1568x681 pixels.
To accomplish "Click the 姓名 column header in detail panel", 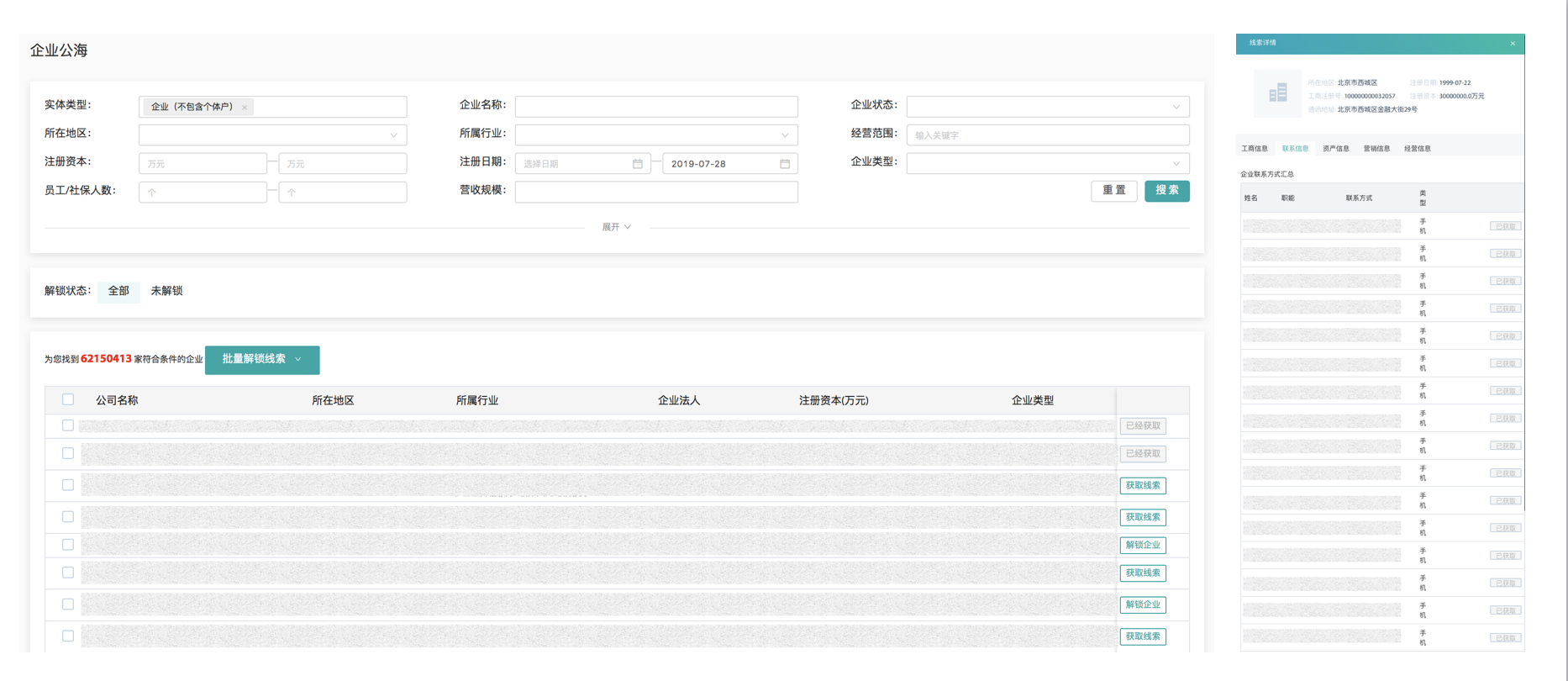I will [x=1251, y=198].
